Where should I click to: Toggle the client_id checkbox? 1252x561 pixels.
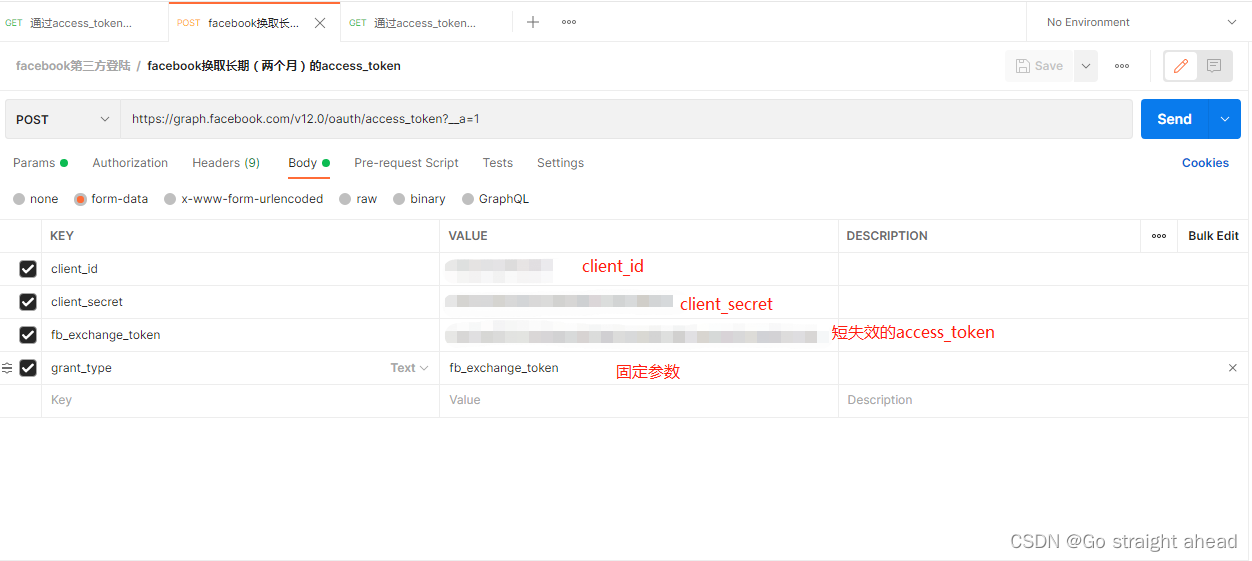[x=28, y=269]
